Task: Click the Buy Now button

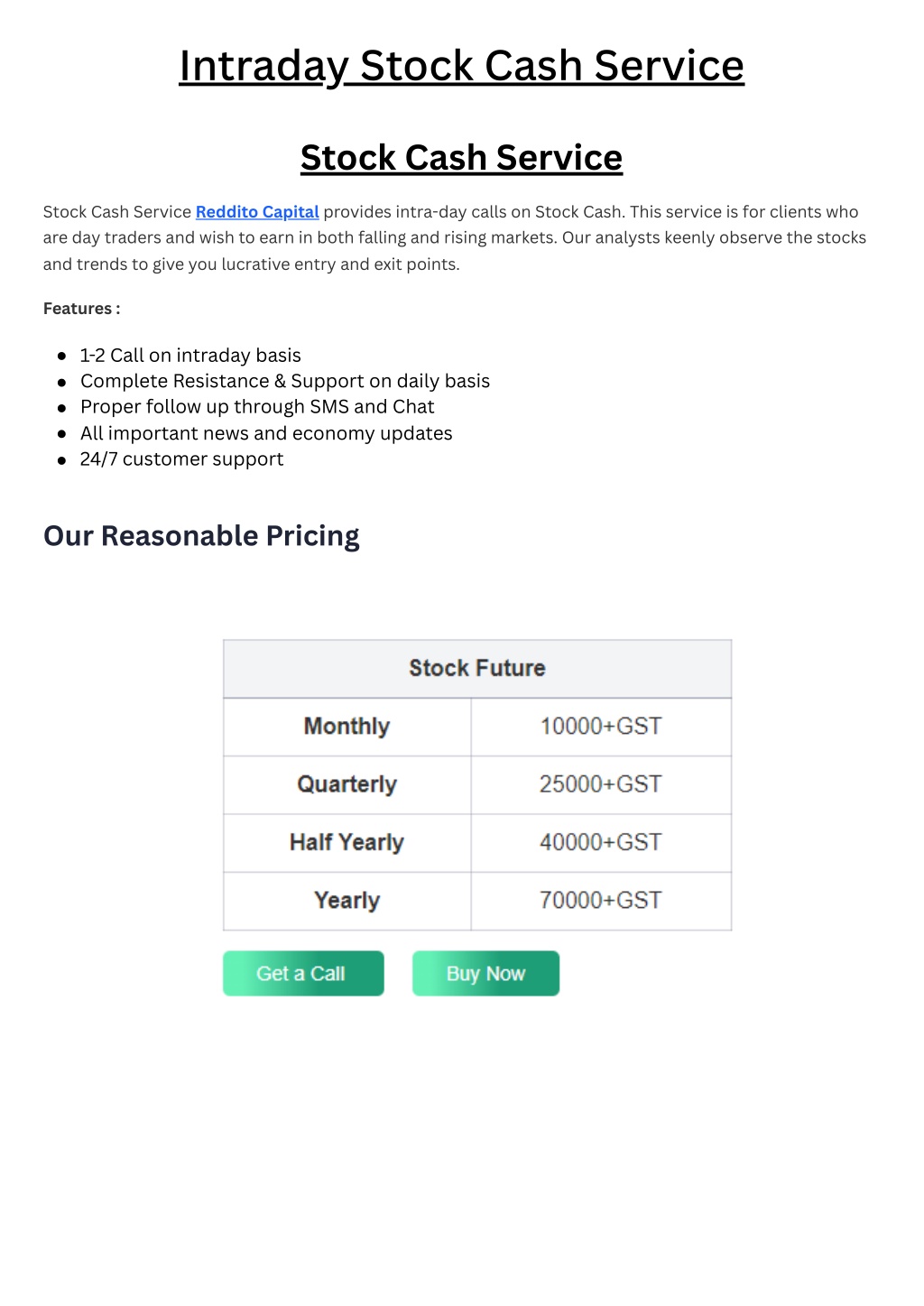Action: click(485, 973)
